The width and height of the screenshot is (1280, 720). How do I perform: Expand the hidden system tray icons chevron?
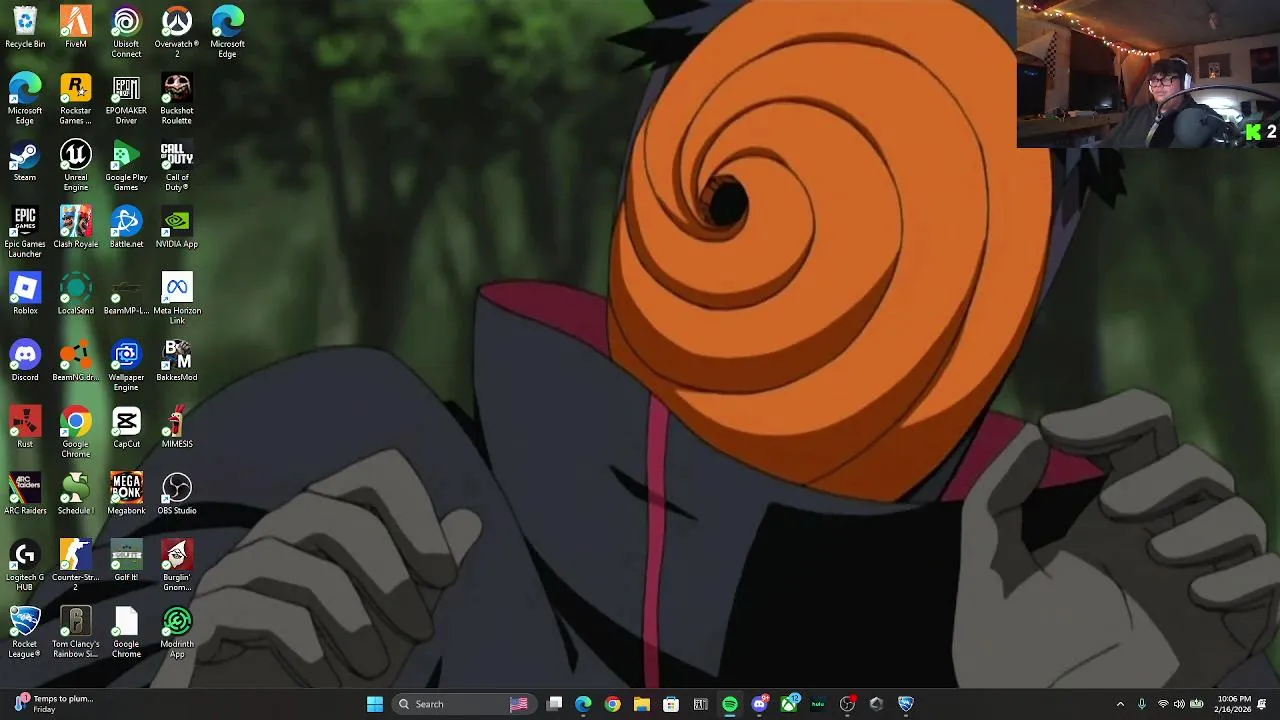click(x=1120, y=704)
